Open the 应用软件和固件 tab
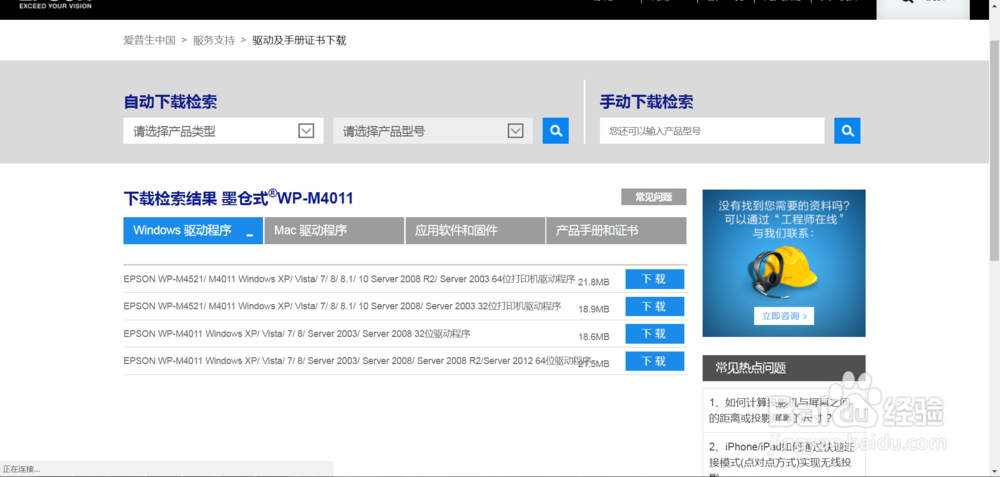 tap(475, 230)
